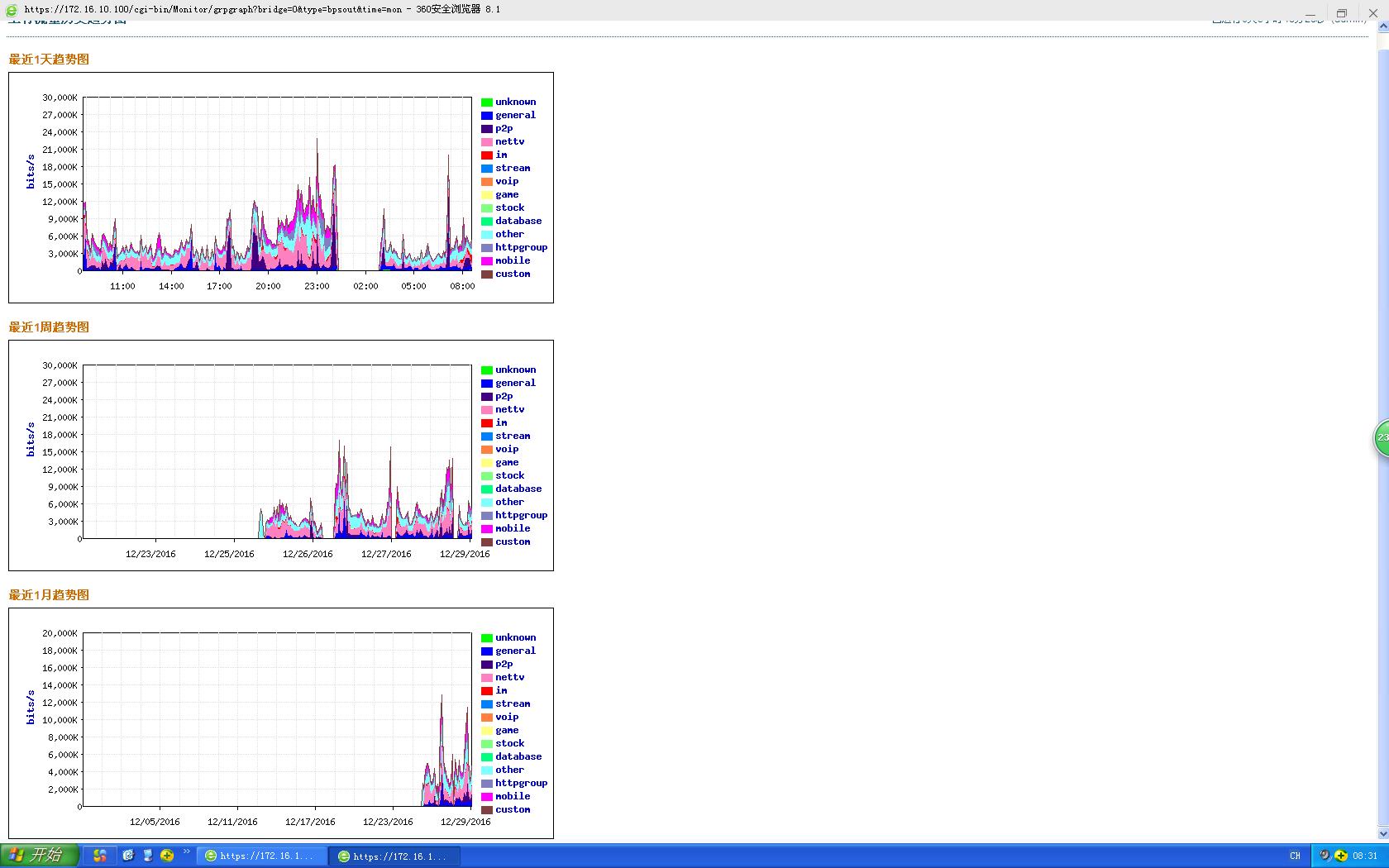Screen dimensions: 1389x868
Task: Click the 1-week chart 12/26/2016 axis label
Action: pyautogui.click(x=308, y=554)
